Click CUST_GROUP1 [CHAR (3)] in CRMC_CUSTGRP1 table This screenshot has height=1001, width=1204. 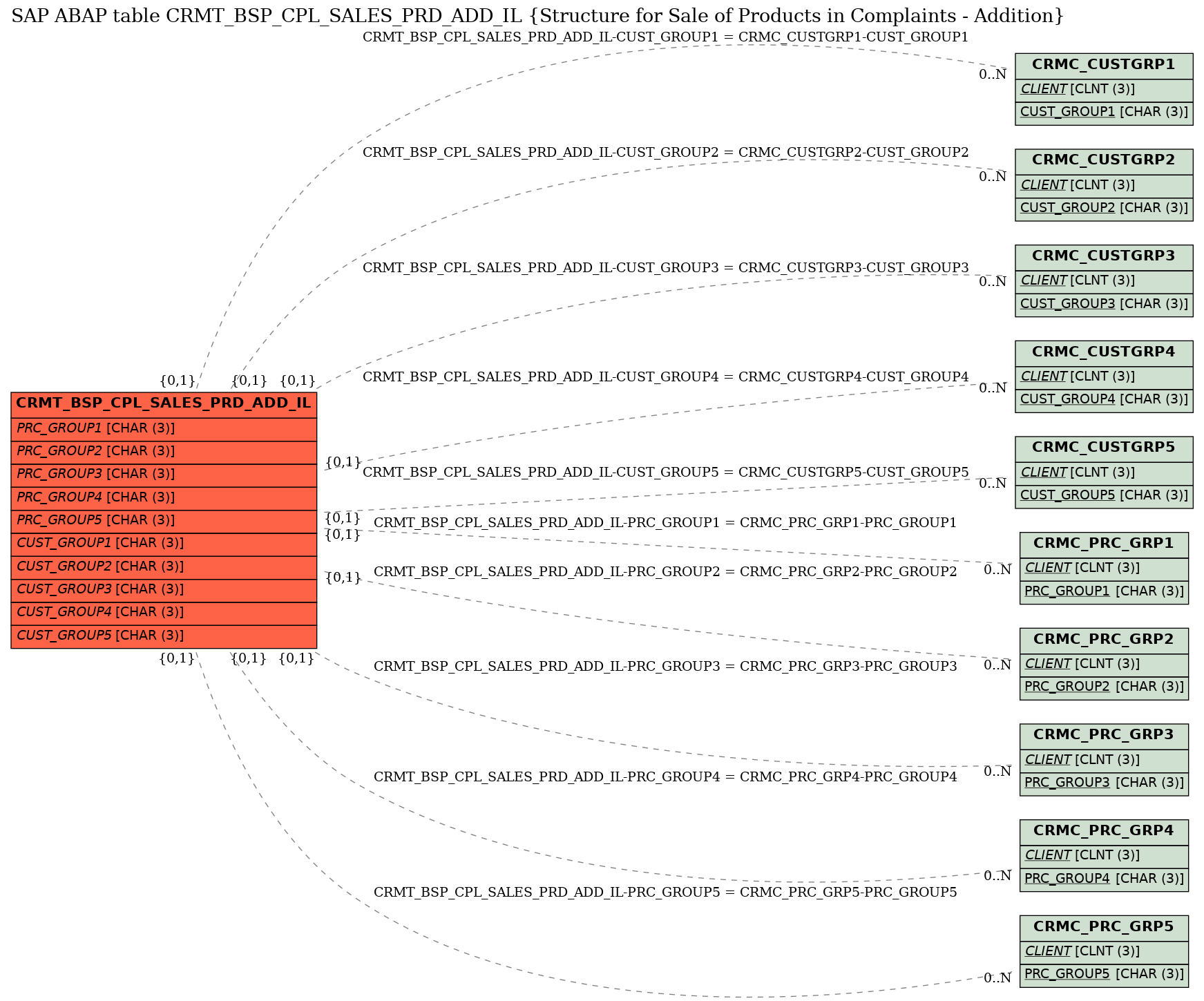1104,113
